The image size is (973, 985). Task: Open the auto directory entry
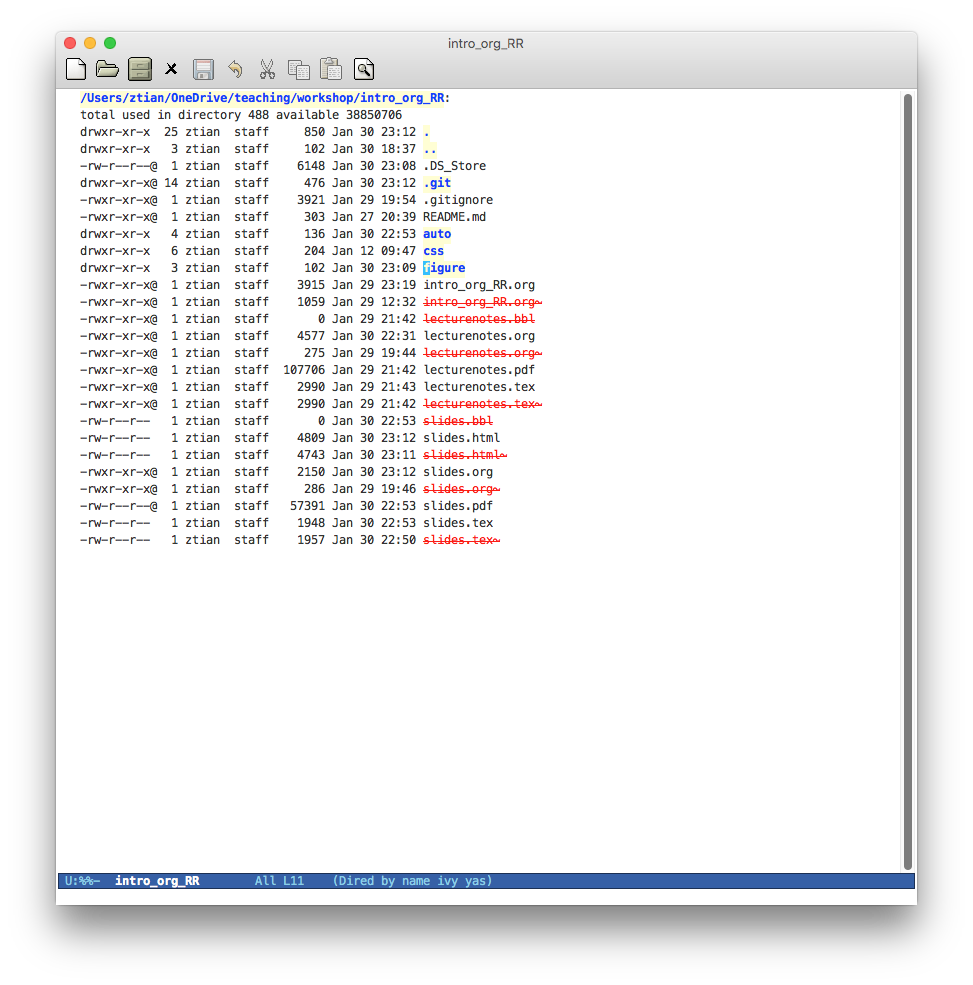point(437,234)
